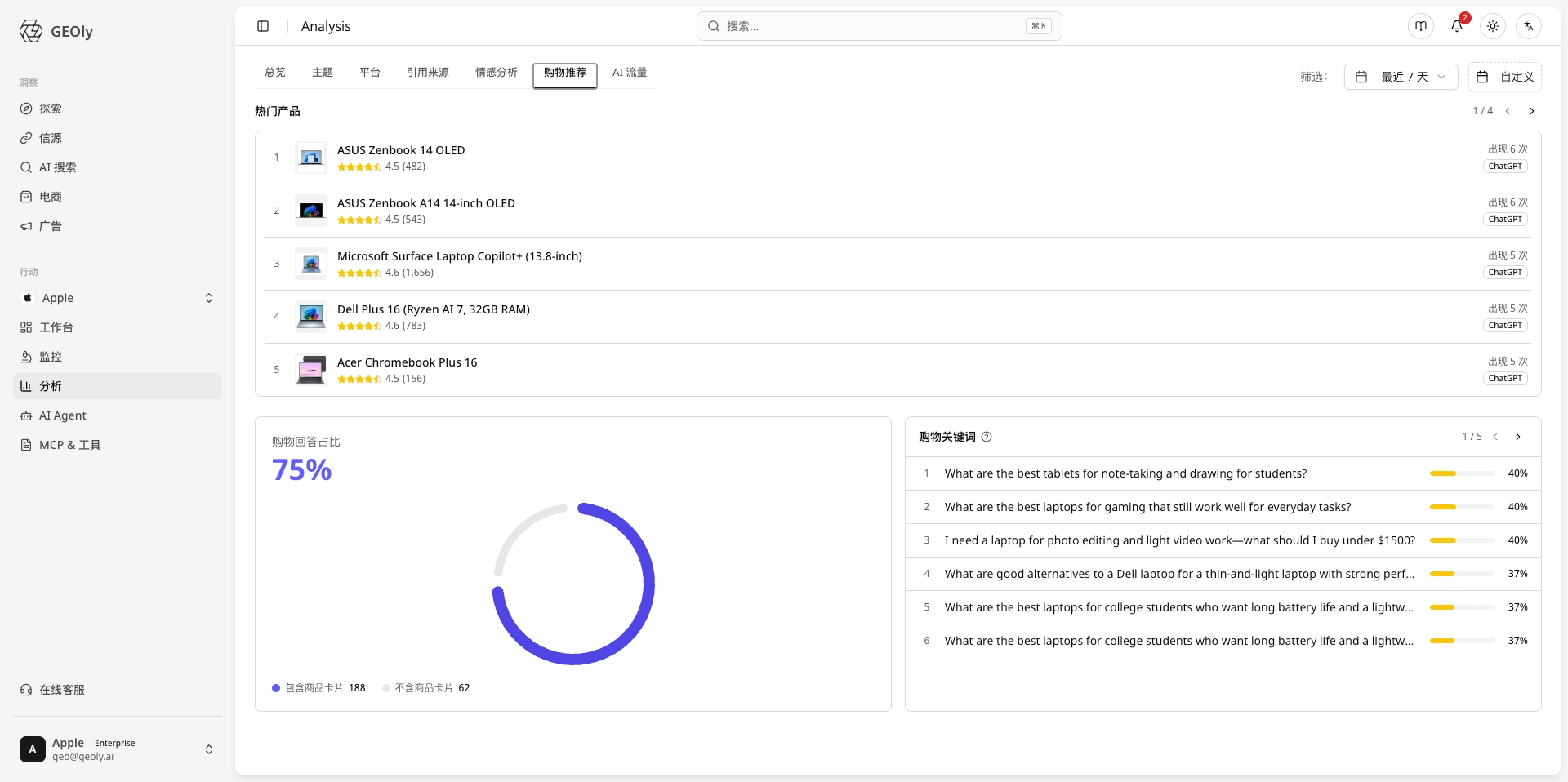Open 广告 ads section
The height and width of the screenshot is (782, 1568).
(x=118, y=226)
